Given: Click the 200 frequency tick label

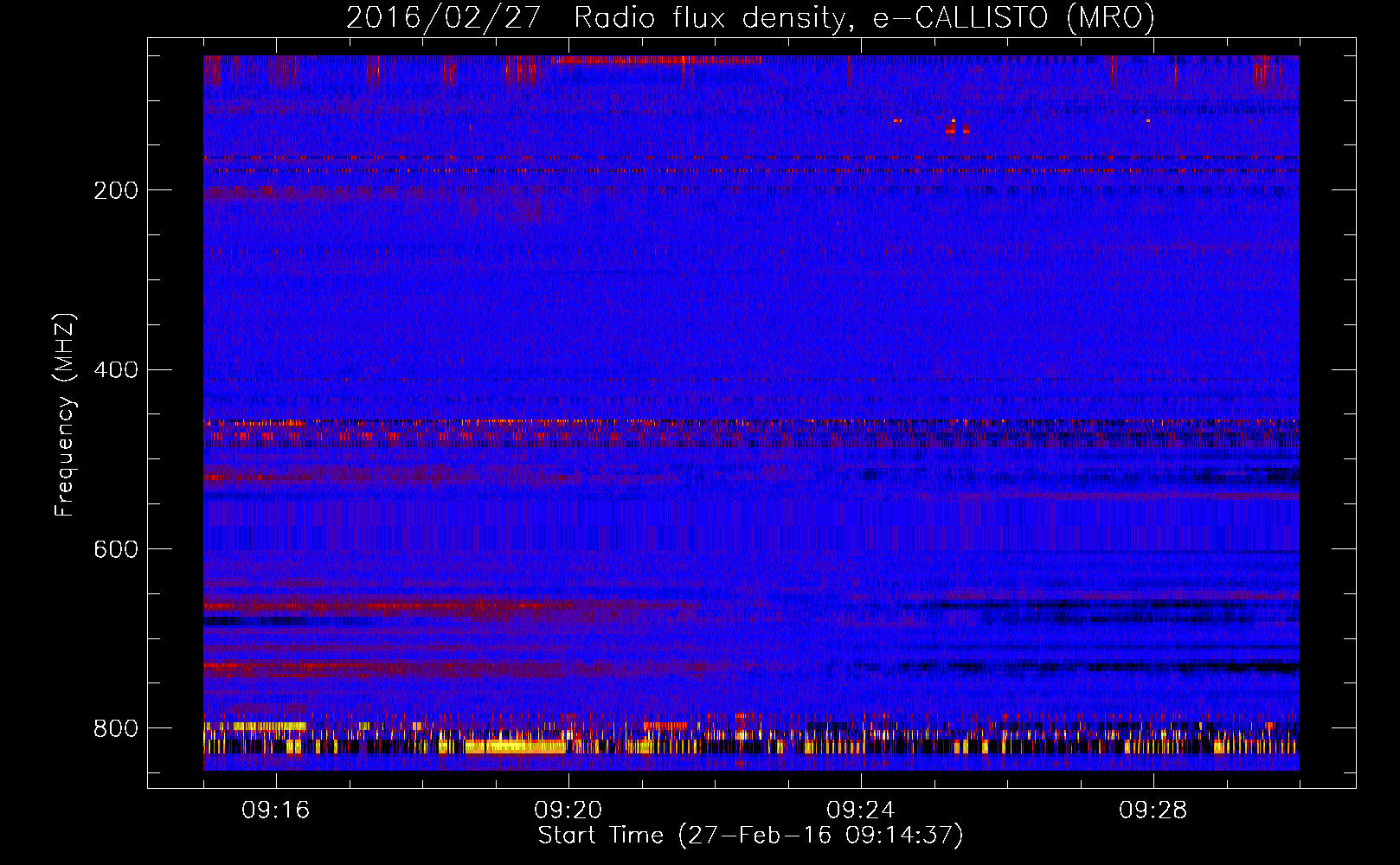Looking at the screenshot, I should 116,190.
